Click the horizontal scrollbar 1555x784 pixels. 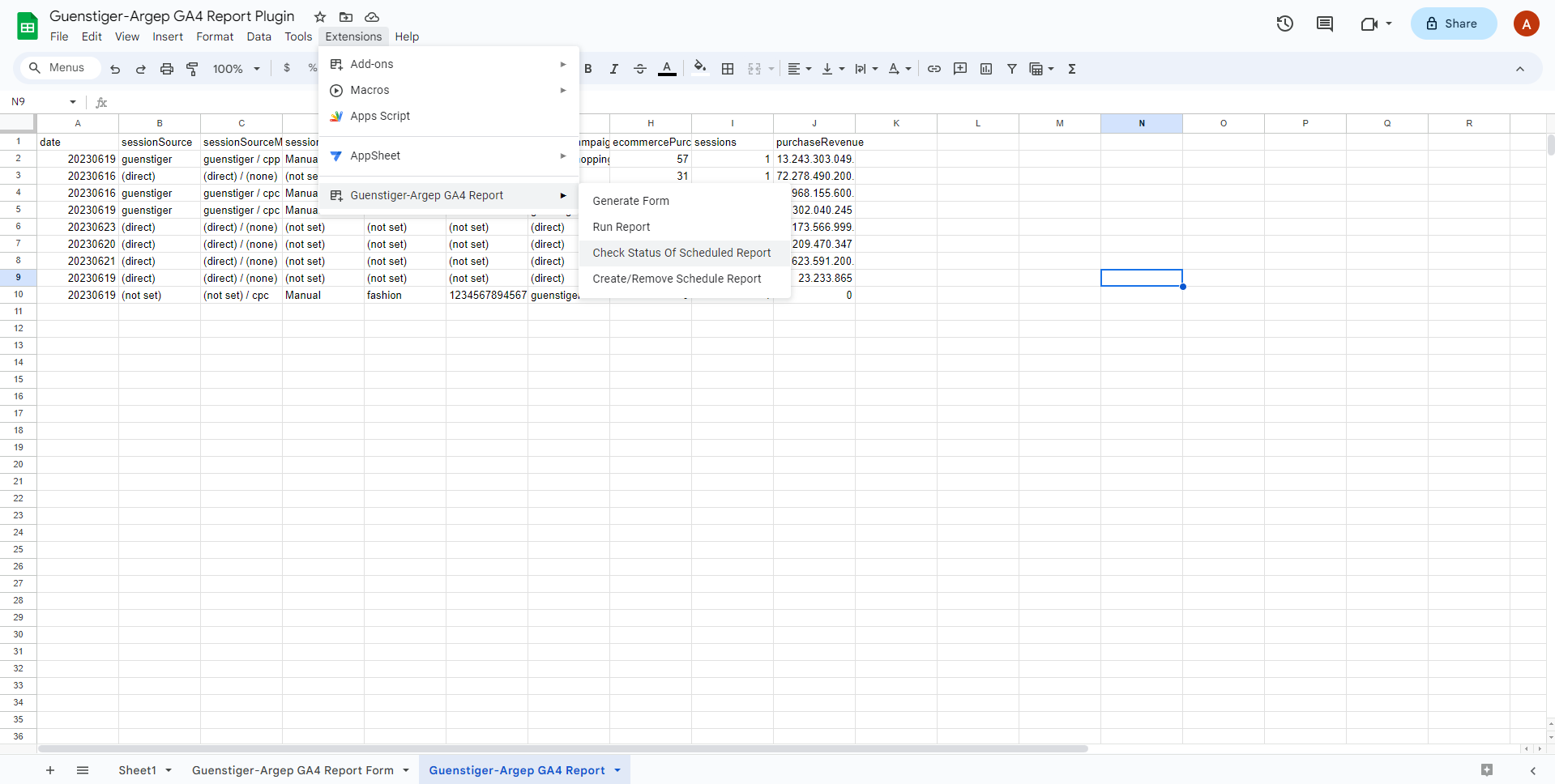(x=563, y=749)
